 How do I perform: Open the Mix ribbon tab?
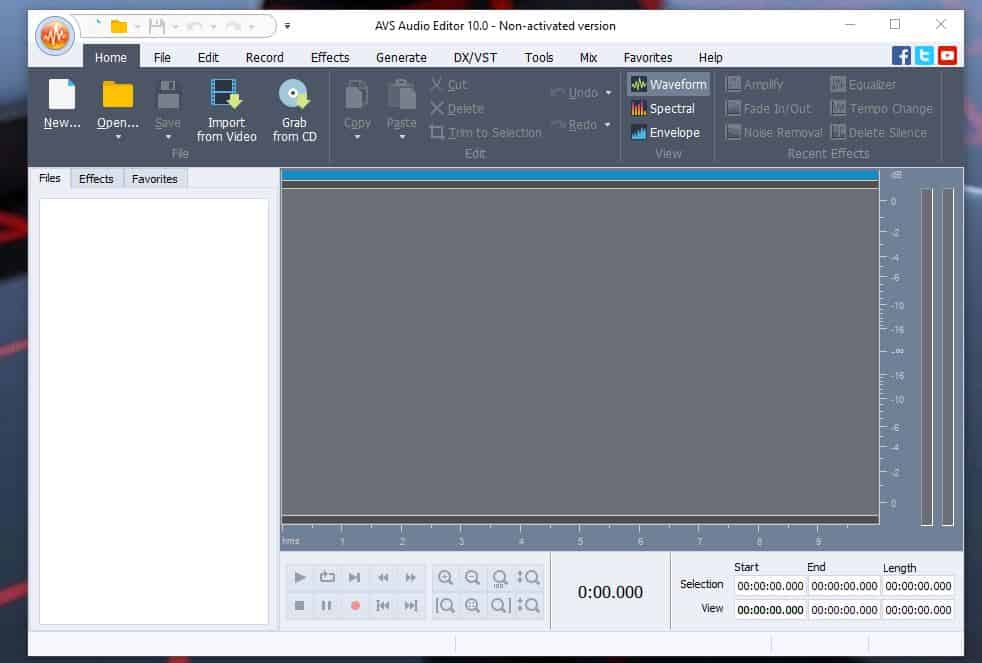click(588, 58)
